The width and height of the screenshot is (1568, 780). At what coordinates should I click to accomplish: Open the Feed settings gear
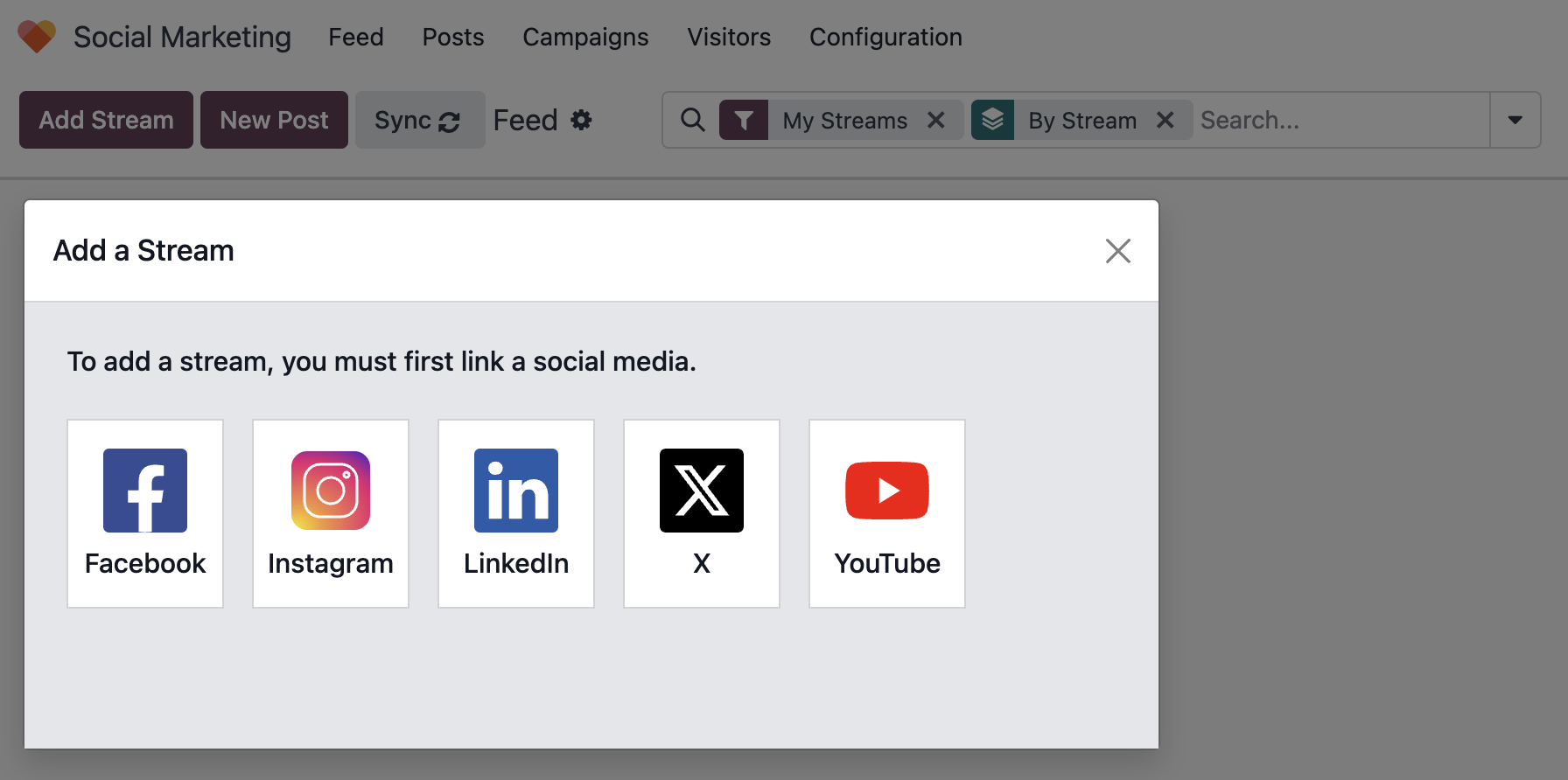pos(582,120)
